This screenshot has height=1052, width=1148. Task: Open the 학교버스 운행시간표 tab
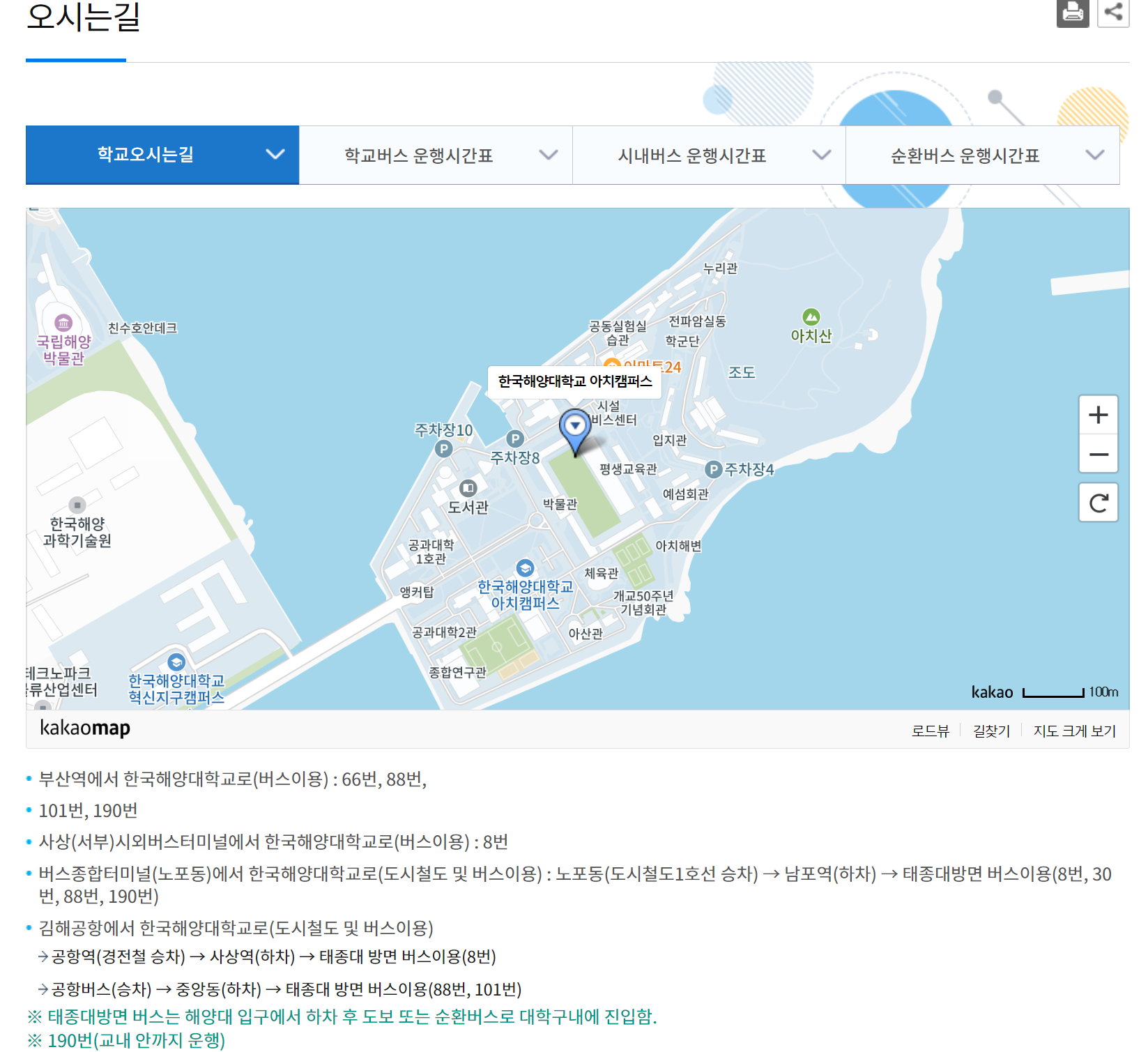point(436,155)
